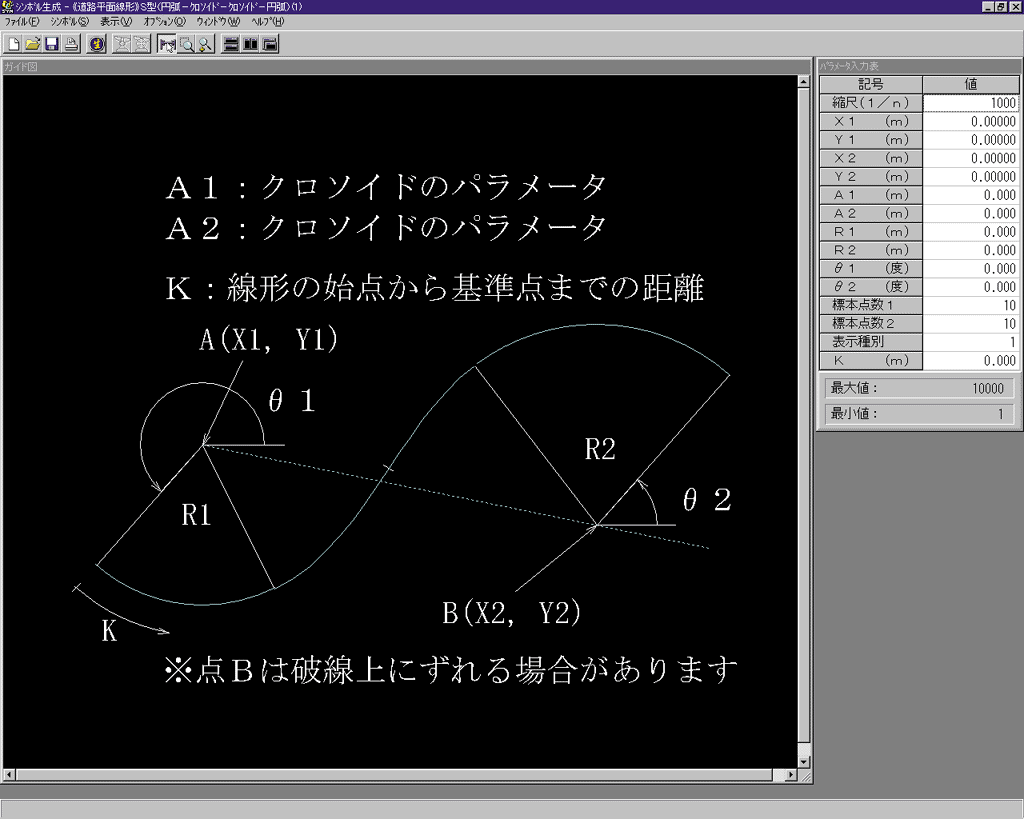Image resolution: width=1024 pixels, height=819 pixels.
Task: Open a file using the folder icon
Action: tap(32, 44)
